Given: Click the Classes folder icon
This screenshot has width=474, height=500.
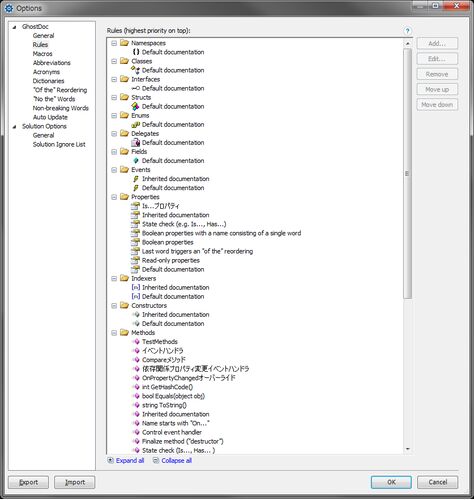Looking at the screenshot, I should point(124,61).
